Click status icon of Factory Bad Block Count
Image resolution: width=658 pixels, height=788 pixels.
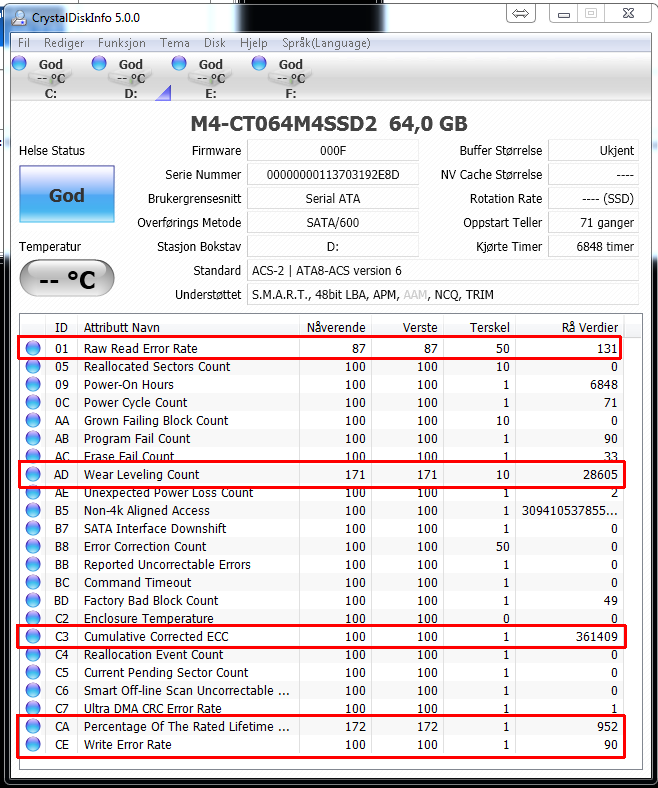[x=33, y=600]
